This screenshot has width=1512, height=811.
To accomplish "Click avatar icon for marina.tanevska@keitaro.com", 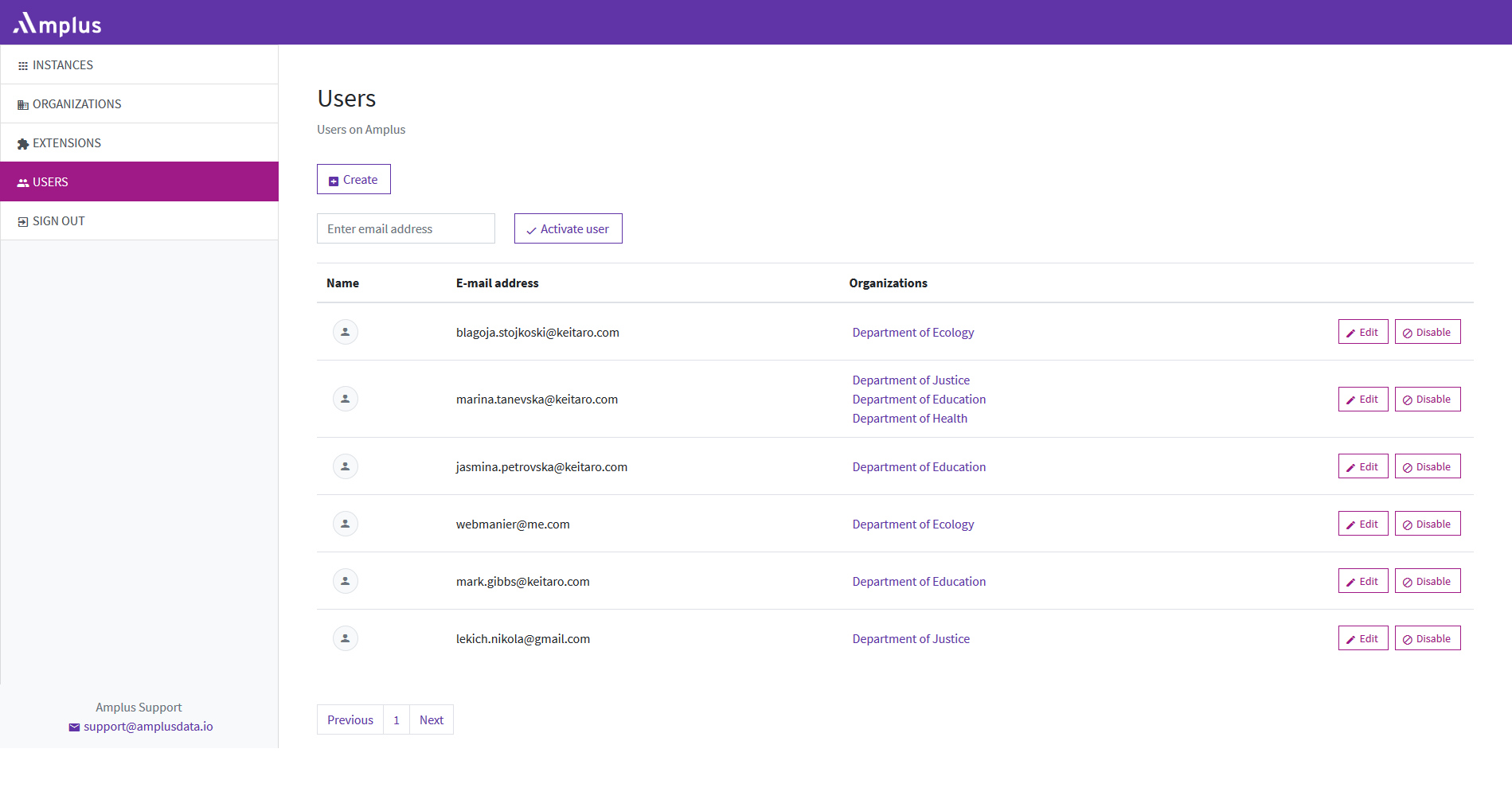I will pos(346,399).
